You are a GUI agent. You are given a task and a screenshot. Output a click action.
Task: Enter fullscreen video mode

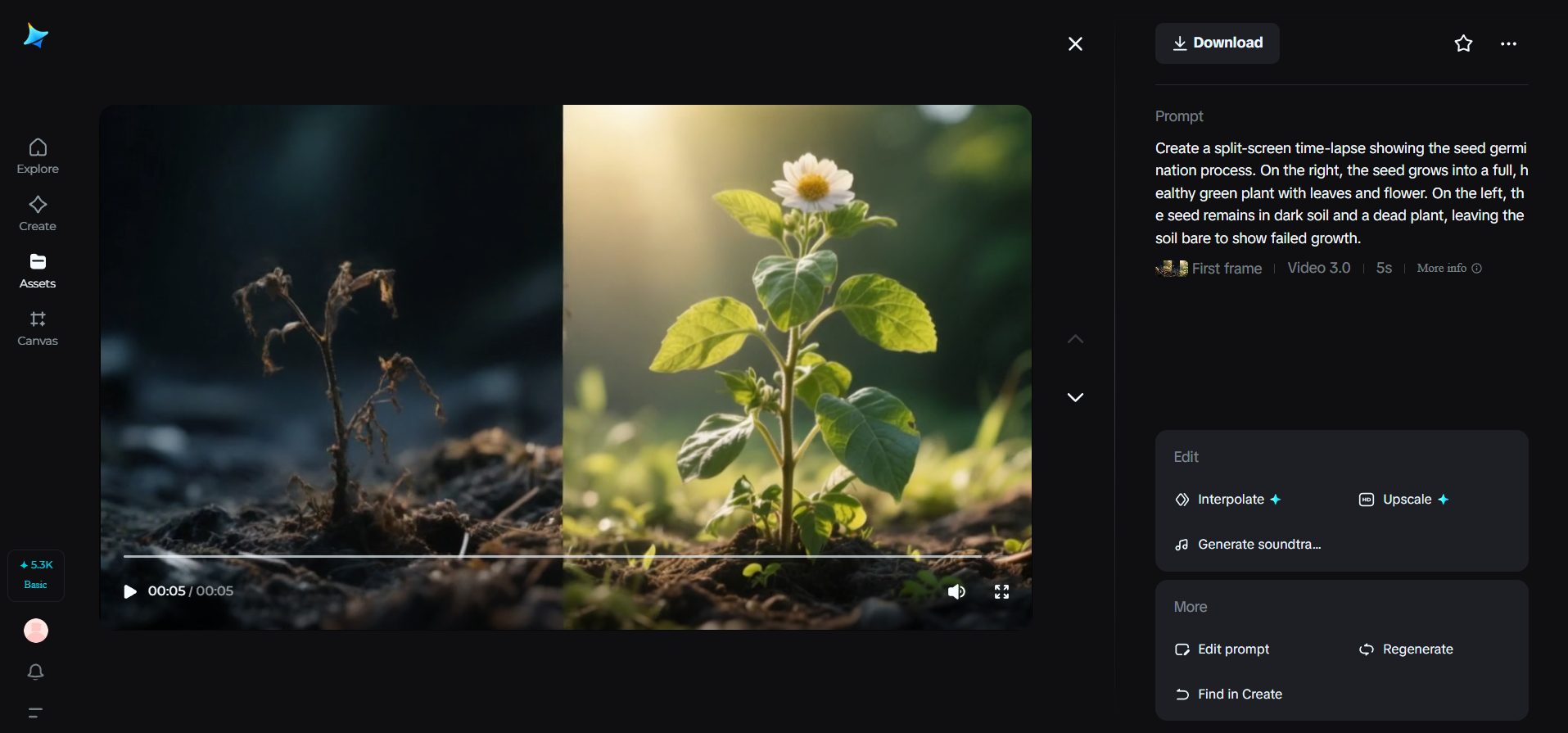click(x=1001, y=591)
